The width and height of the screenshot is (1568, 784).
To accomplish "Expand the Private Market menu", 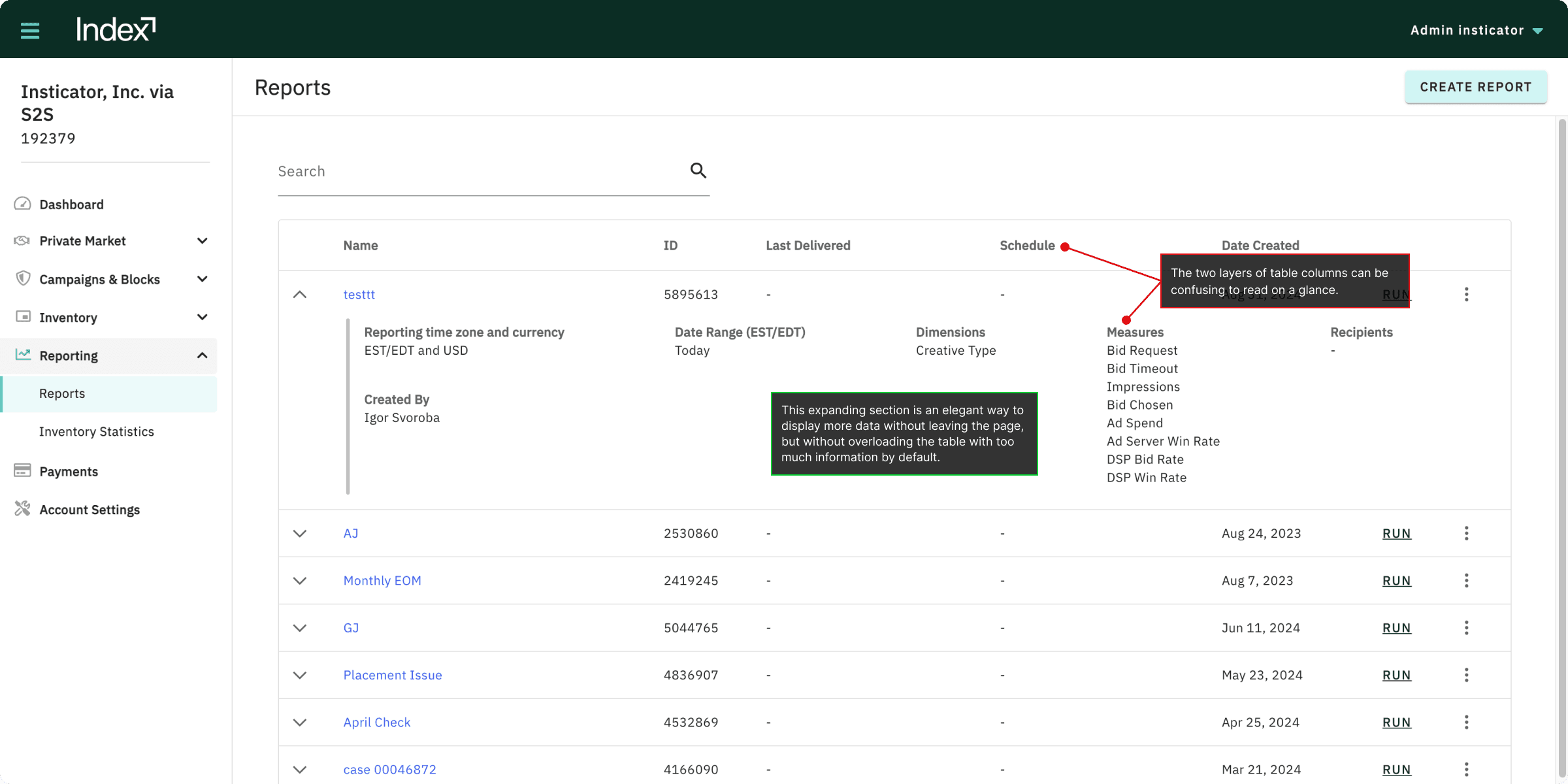I will 203,241.
